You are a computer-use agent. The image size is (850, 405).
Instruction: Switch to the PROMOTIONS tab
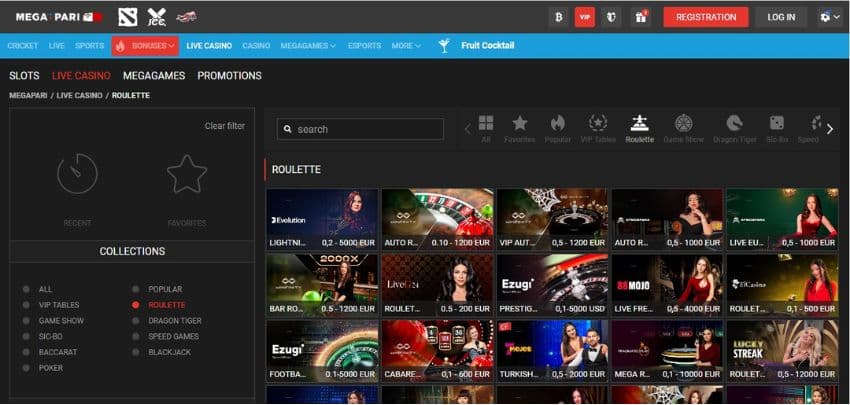(x=229, y=76)
